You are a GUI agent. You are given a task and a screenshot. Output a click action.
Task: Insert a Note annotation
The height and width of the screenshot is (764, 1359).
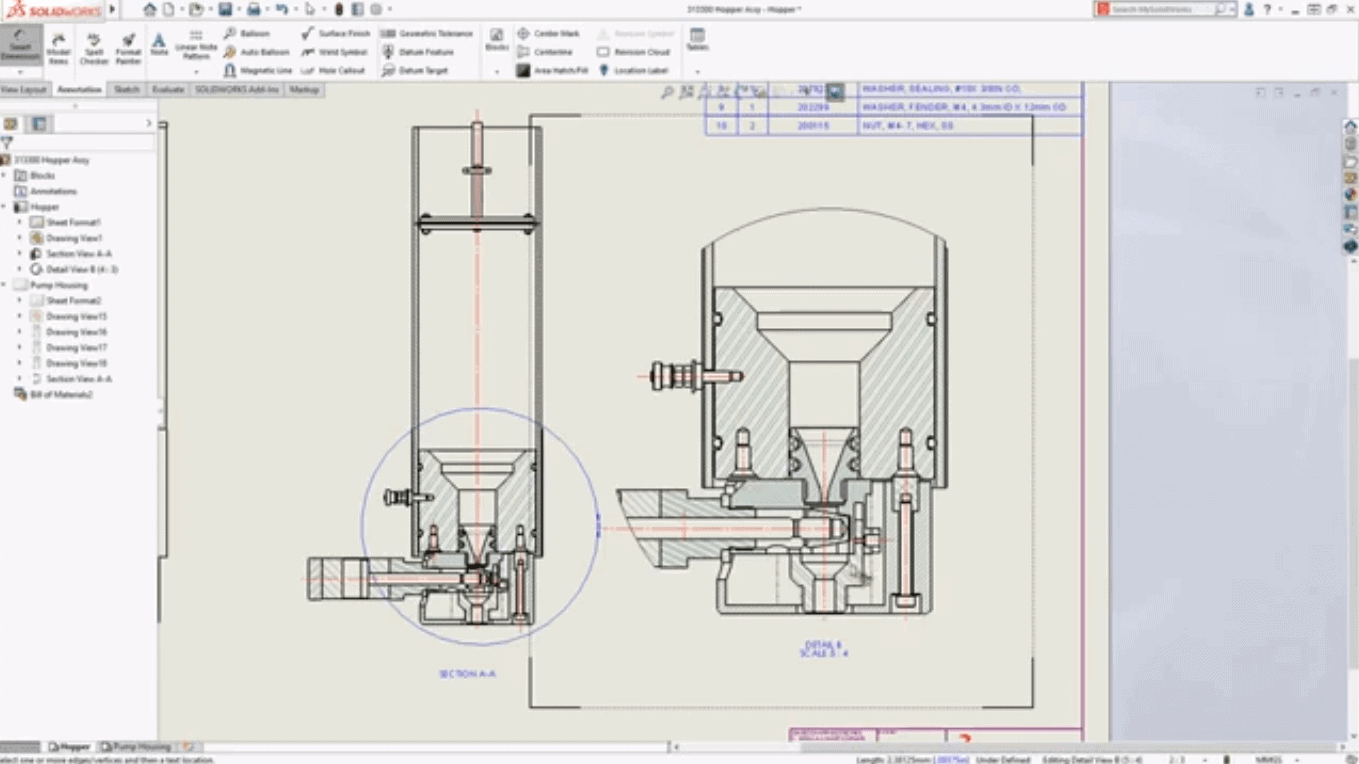(x=159, y=45)
